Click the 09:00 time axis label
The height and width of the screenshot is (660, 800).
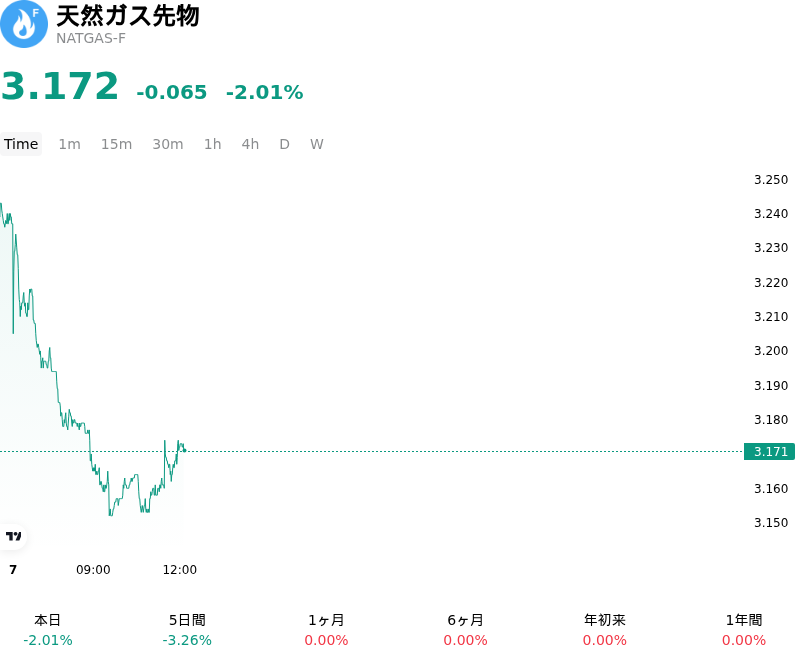coord(93,570)
